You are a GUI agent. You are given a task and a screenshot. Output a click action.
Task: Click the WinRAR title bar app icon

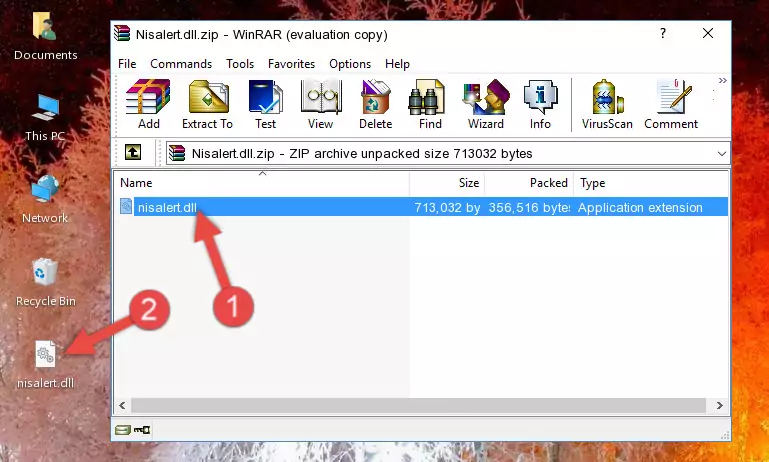pyautogui.click(x=122, y=34)
